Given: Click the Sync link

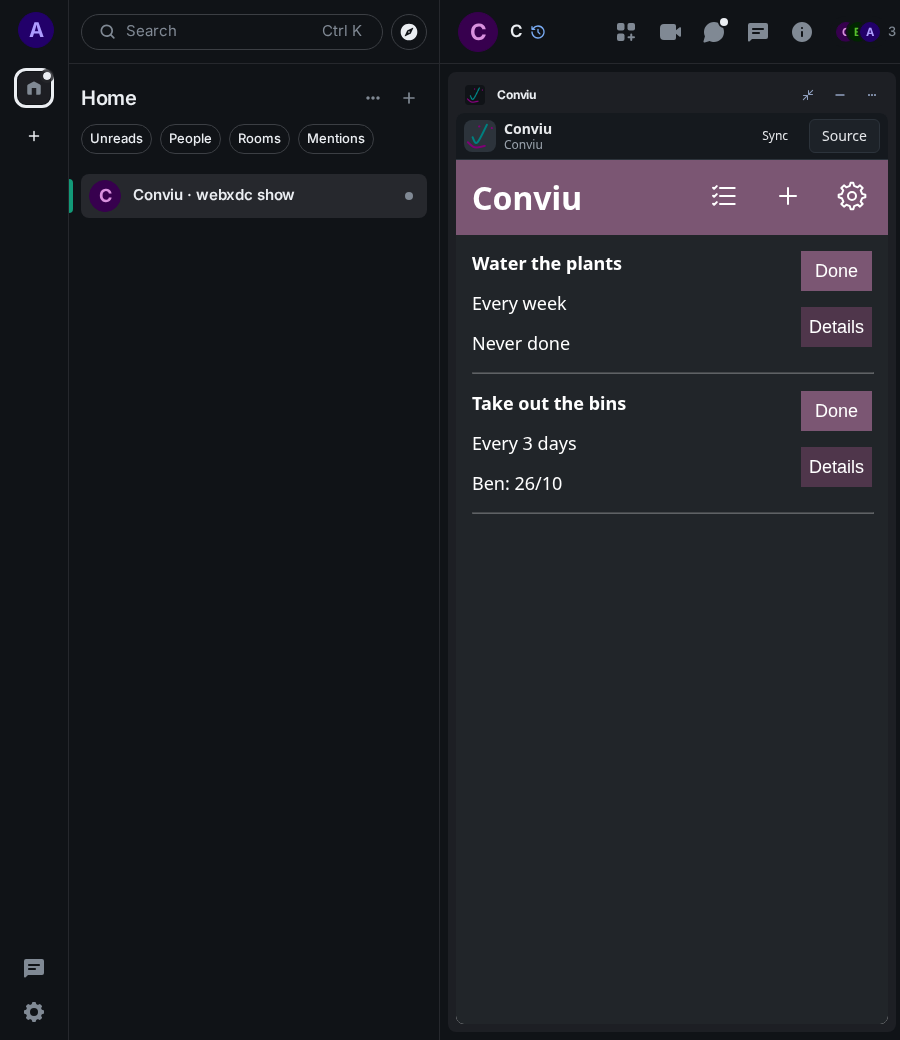Looking at the screenshot, I should [x=775, y=136].
